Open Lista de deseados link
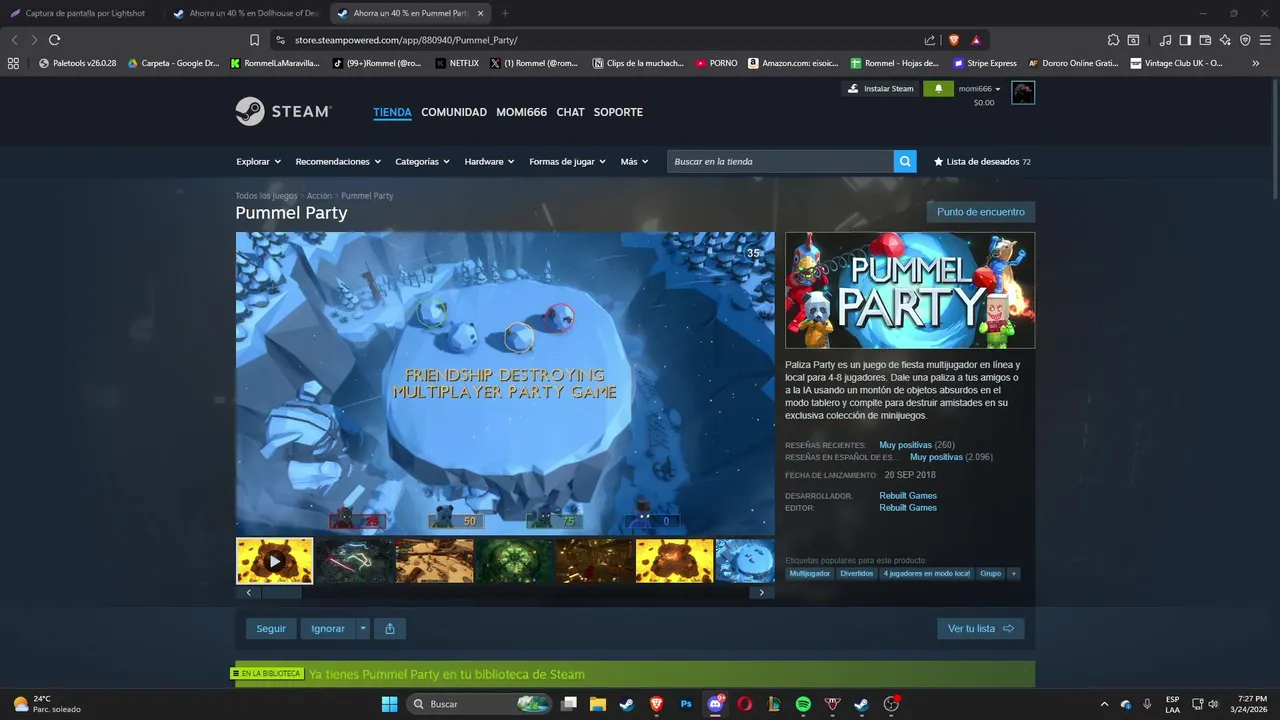Image resolution: width=1280 pixels, height=720 pixels. click(982, 161)
